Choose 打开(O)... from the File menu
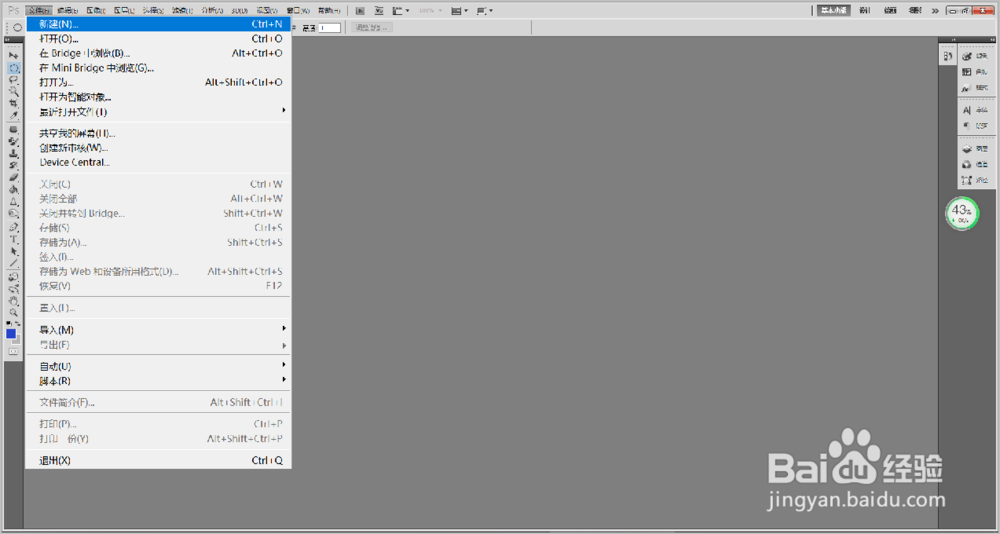The image size is (1000, 534). click(158, 39)
